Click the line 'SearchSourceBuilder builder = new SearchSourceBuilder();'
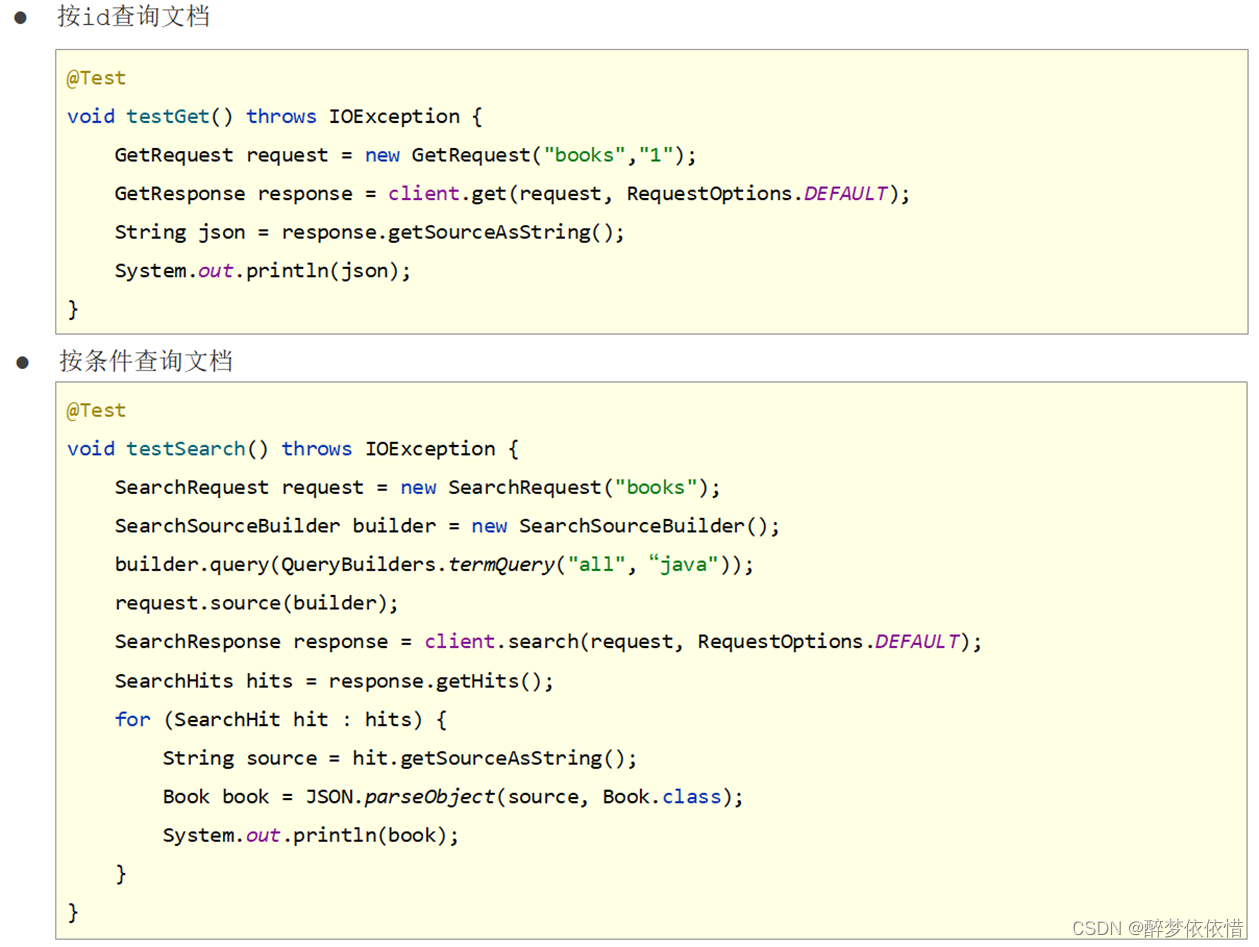 click(447, 526)
